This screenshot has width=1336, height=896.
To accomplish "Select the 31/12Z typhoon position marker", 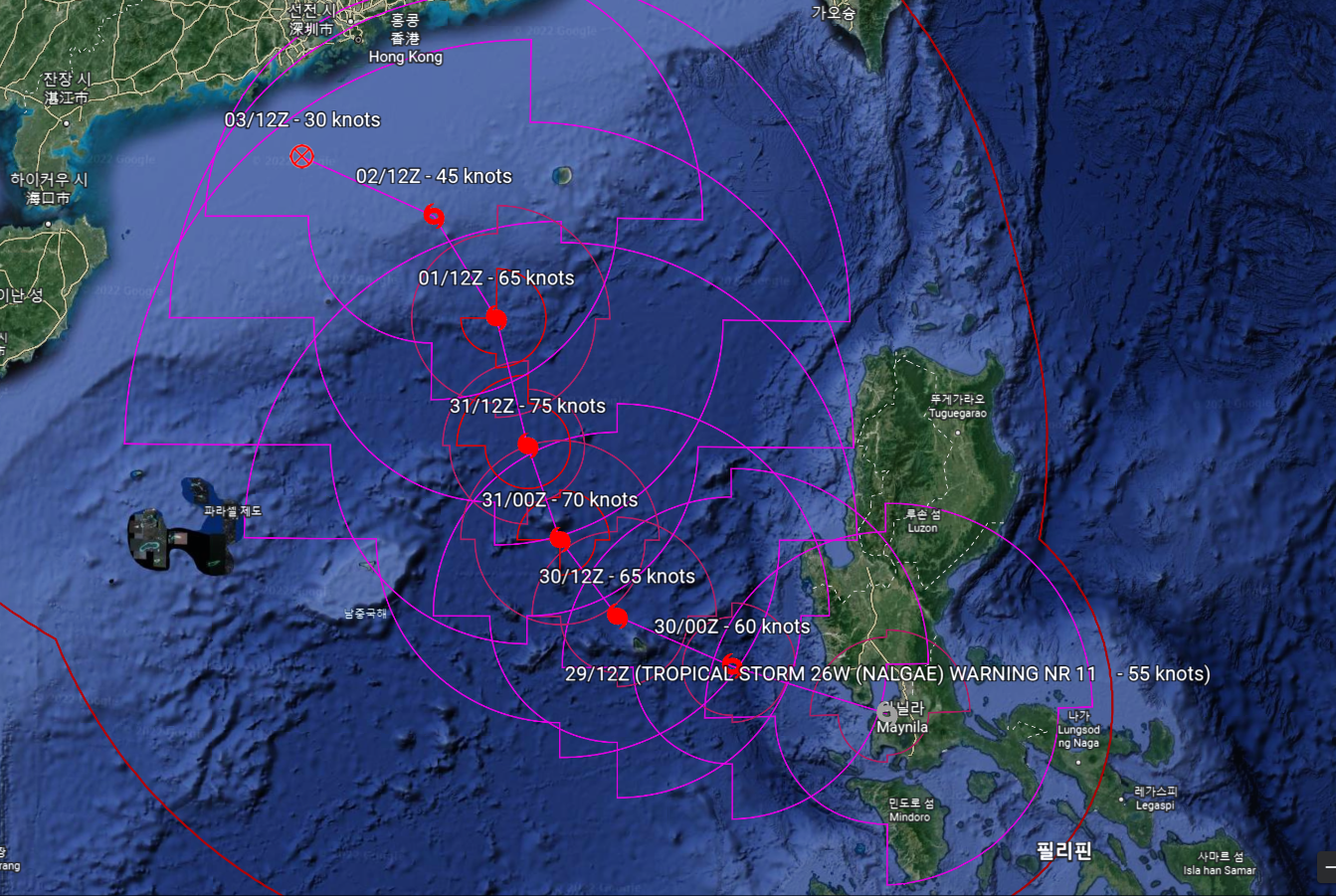I will point(528,446).
